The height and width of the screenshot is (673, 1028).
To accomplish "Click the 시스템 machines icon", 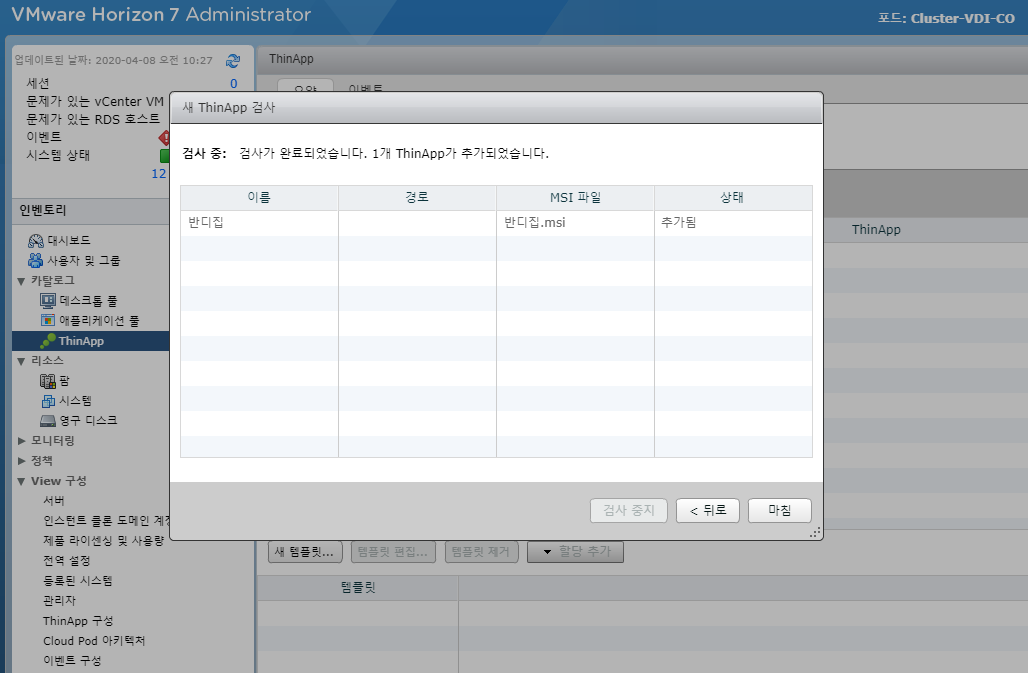I will click(x=48, y=401).
